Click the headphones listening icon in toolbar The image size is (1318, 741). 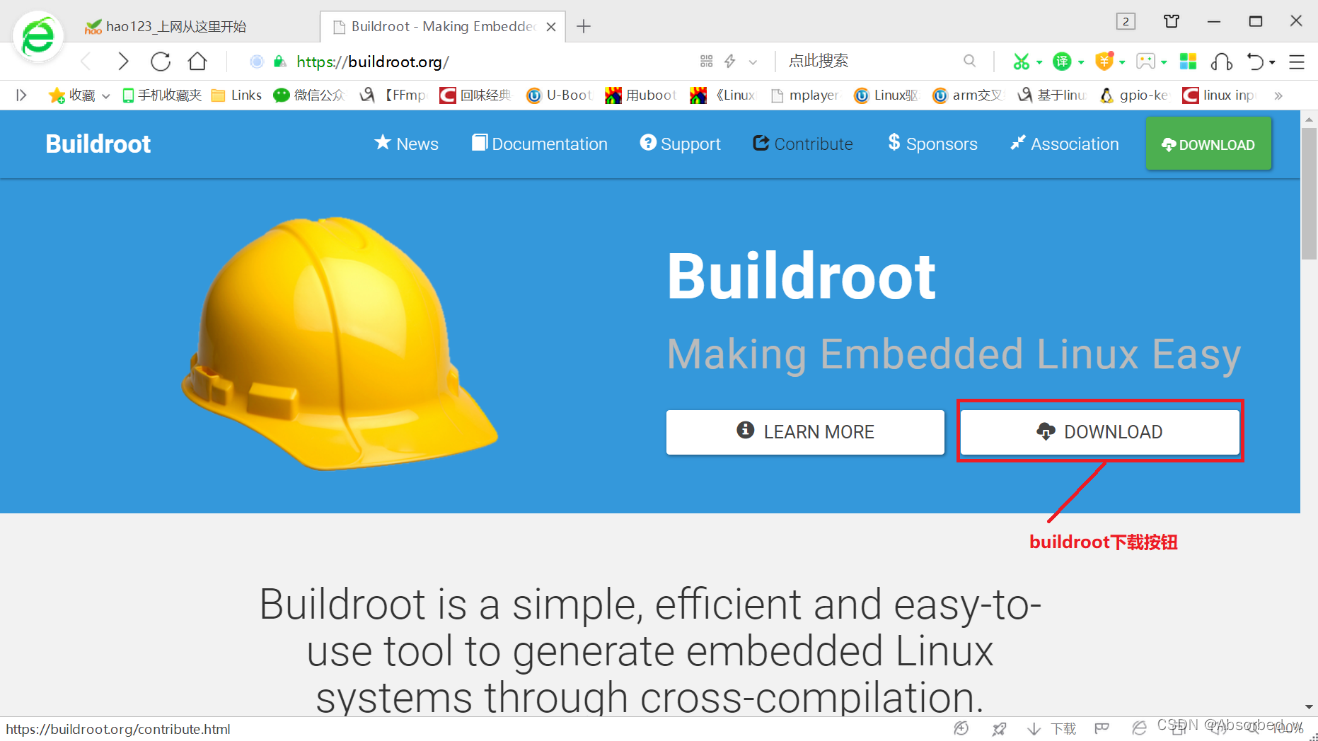click(x=1222, y=61)
